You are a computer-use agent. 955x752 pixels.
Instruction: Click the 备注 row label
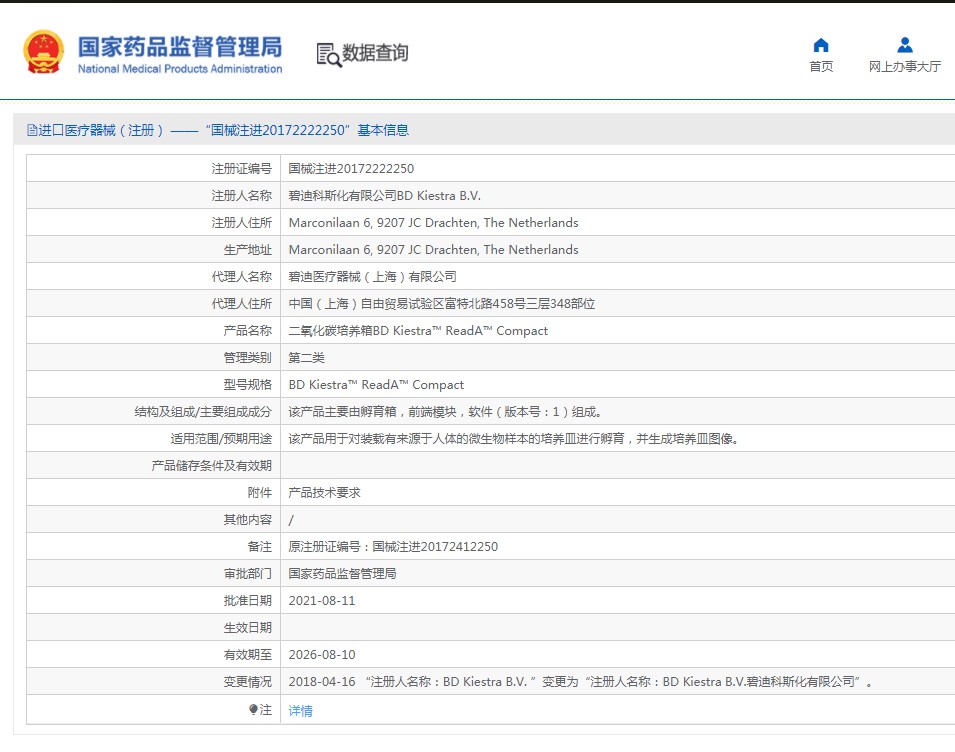(259, 547)
